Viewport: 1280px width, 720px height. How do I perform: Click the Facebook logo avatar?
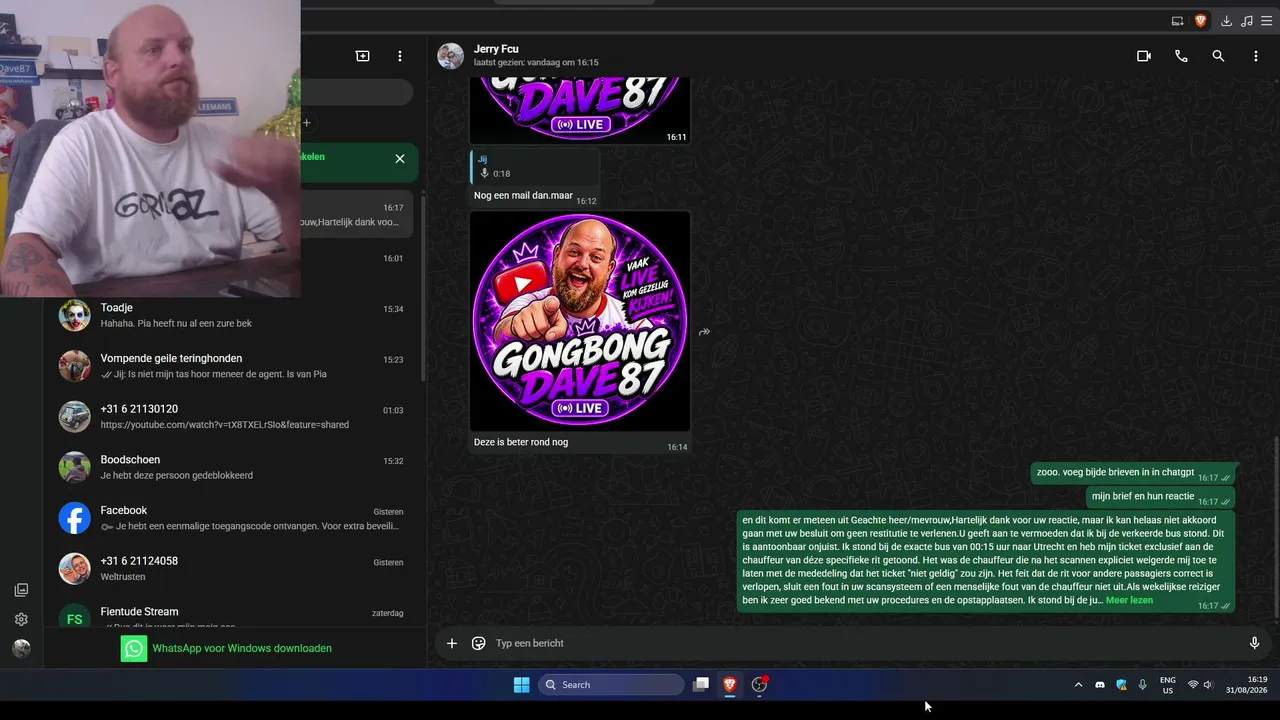pyautogui.click(x=74, y=518)
